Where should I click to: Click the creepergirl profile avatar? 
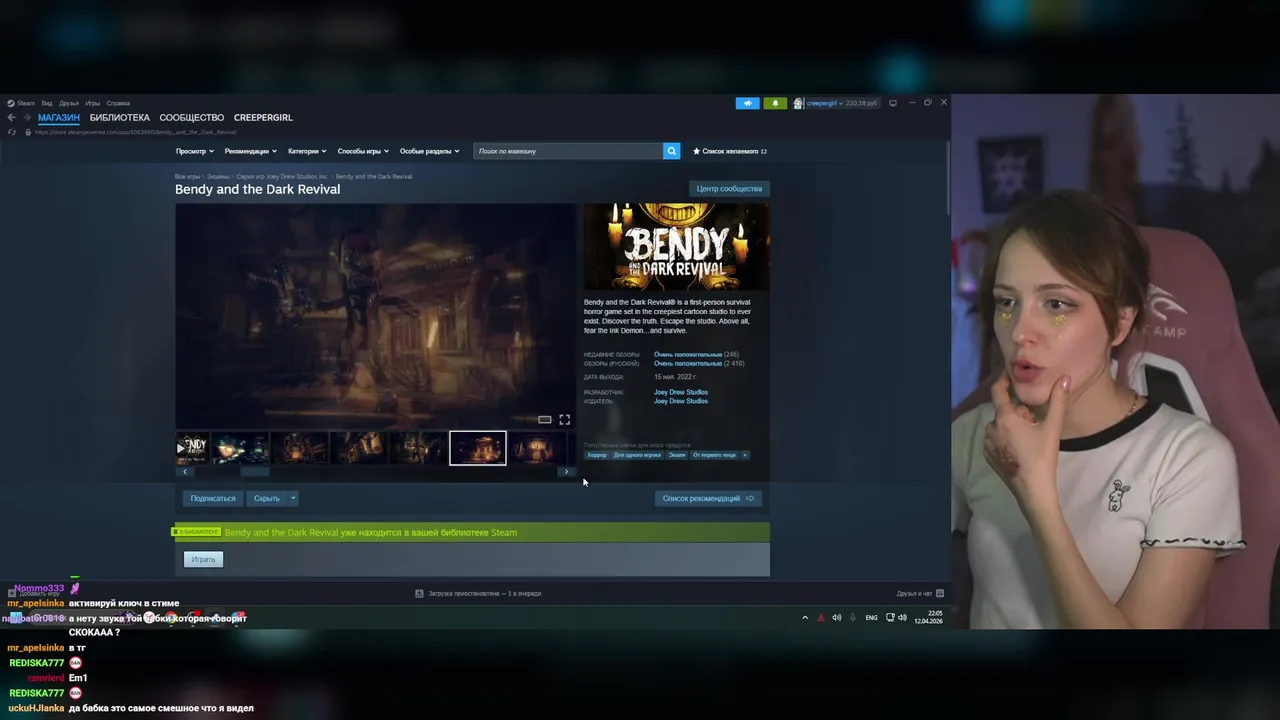pos(799,103)
